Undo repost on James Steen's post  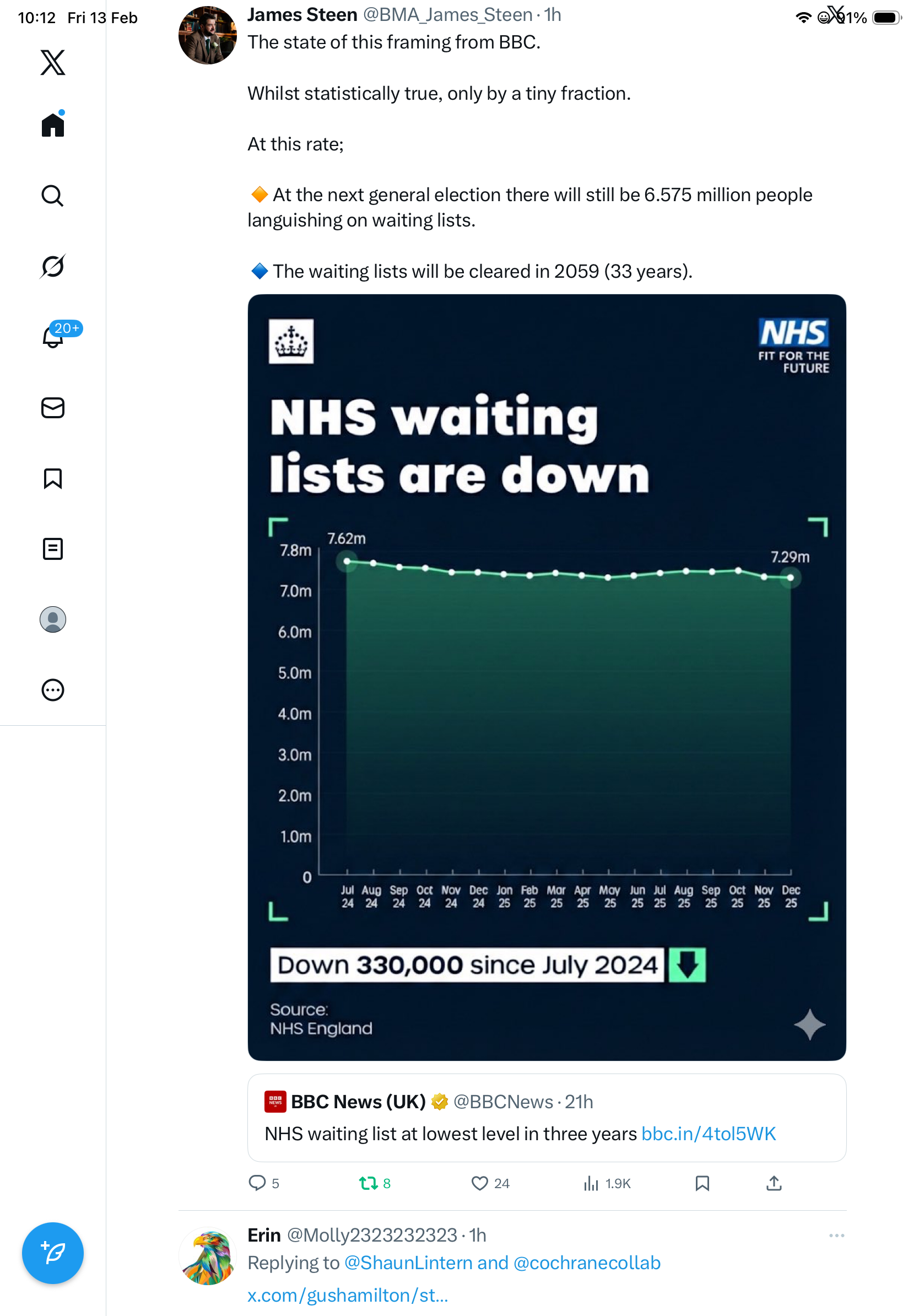pyautogui.click(x=368, y=1183)
